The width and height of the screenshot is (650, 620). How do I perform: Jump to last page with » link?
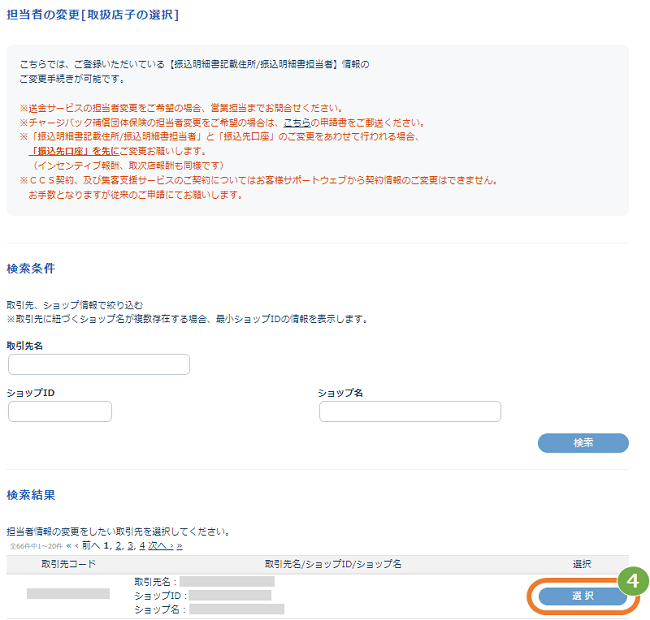click(179, 546)
